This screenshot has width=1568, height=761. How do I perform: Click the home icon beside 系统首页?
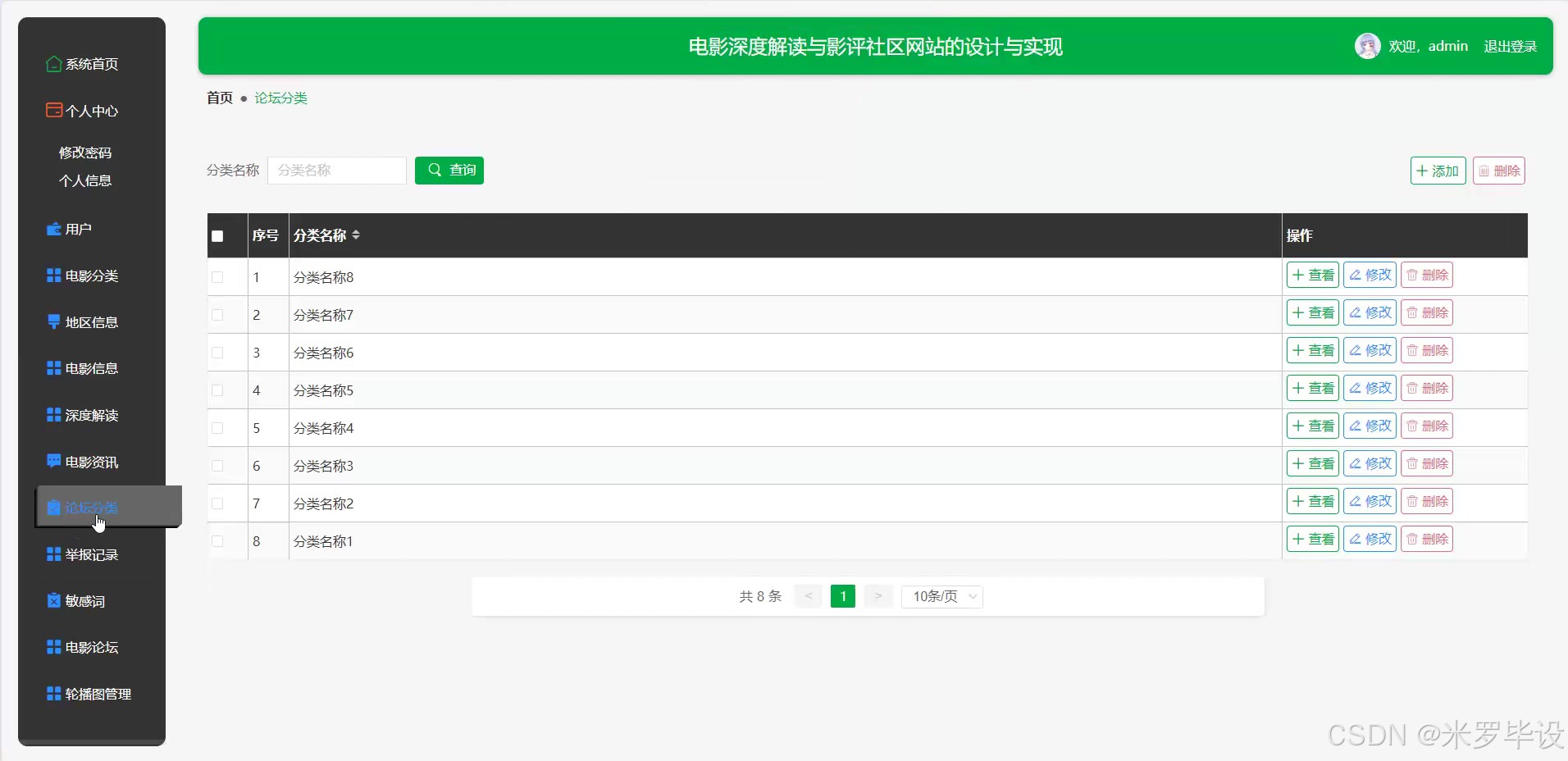tap(54, 64)
